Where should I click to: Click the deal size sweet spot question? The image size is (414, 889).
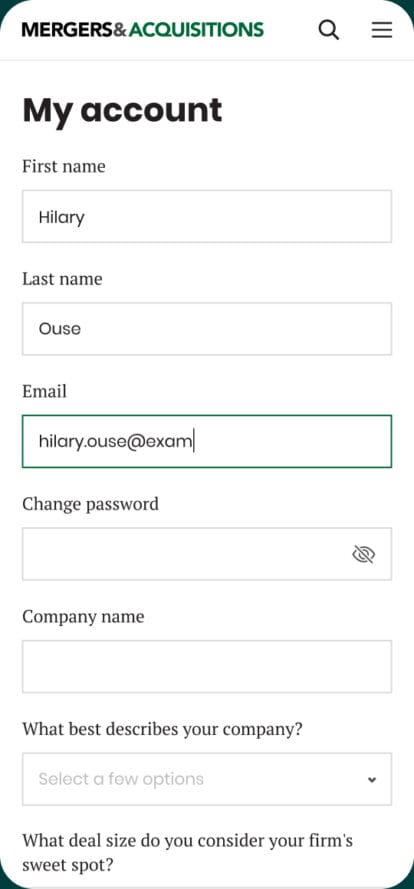coord(188,852)
